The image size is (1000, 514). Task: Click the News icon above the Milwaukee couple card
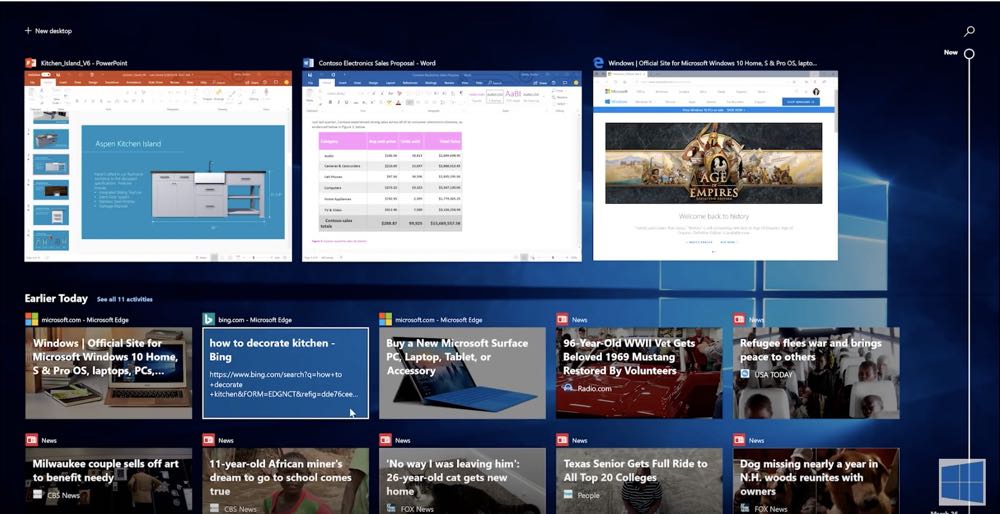tap(31, 440)
